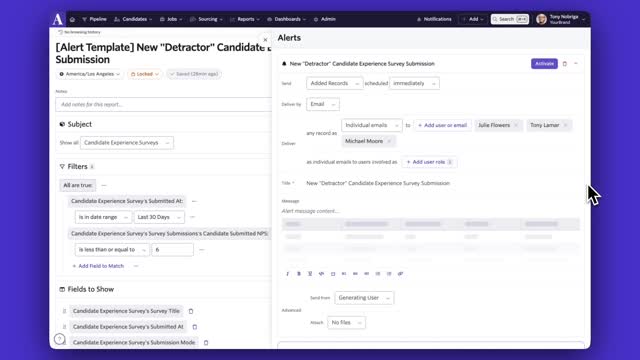Select Candidate Experience Survey's Survey Title field
Screen dimensions: 640x360
[126, 311]
